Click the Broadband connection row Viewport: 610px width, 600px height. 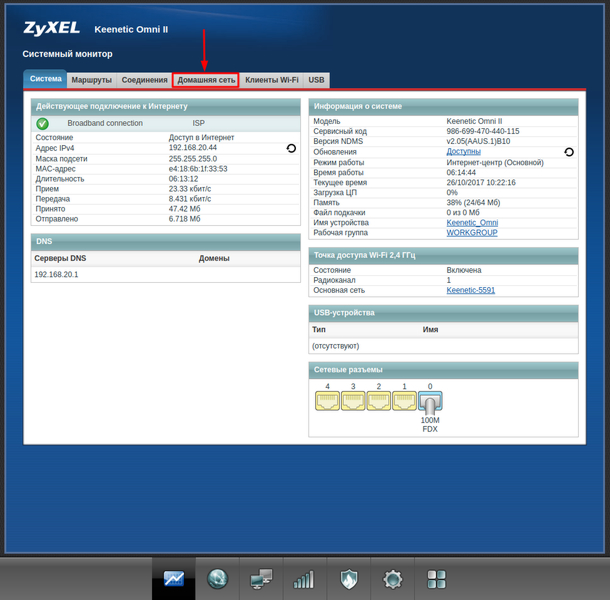(x=166, y=123)
